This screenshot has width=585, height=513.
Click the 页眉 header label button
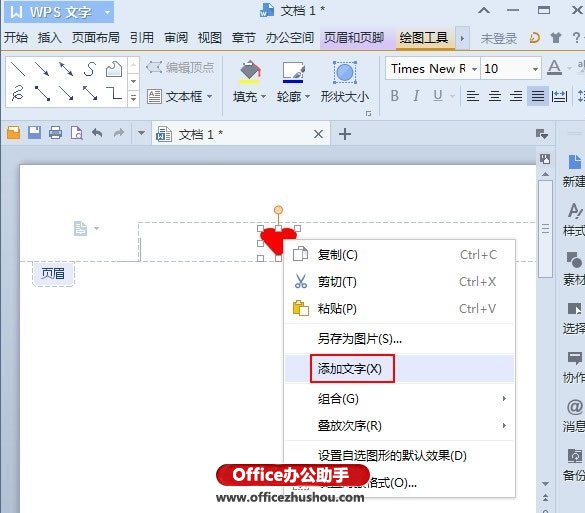[53, 273]
